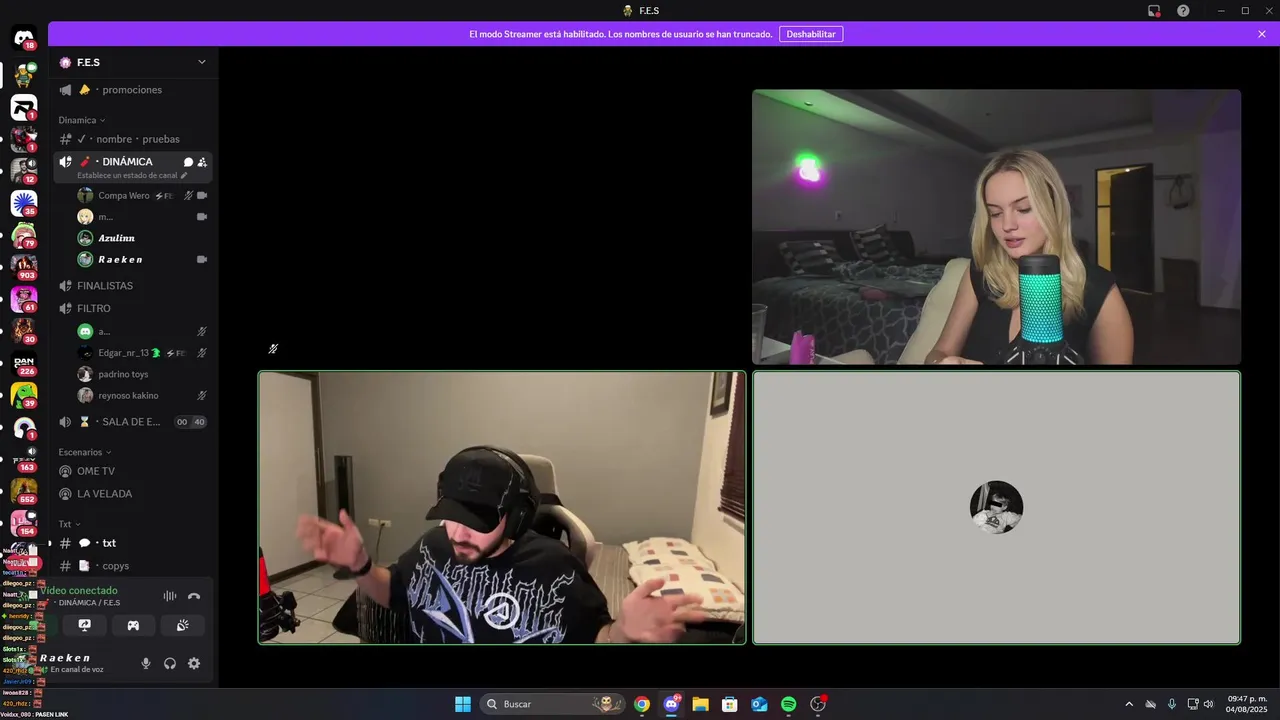
Task: Select Edgar_nr_13 in FILTRO channel
Action: (142, 353)
